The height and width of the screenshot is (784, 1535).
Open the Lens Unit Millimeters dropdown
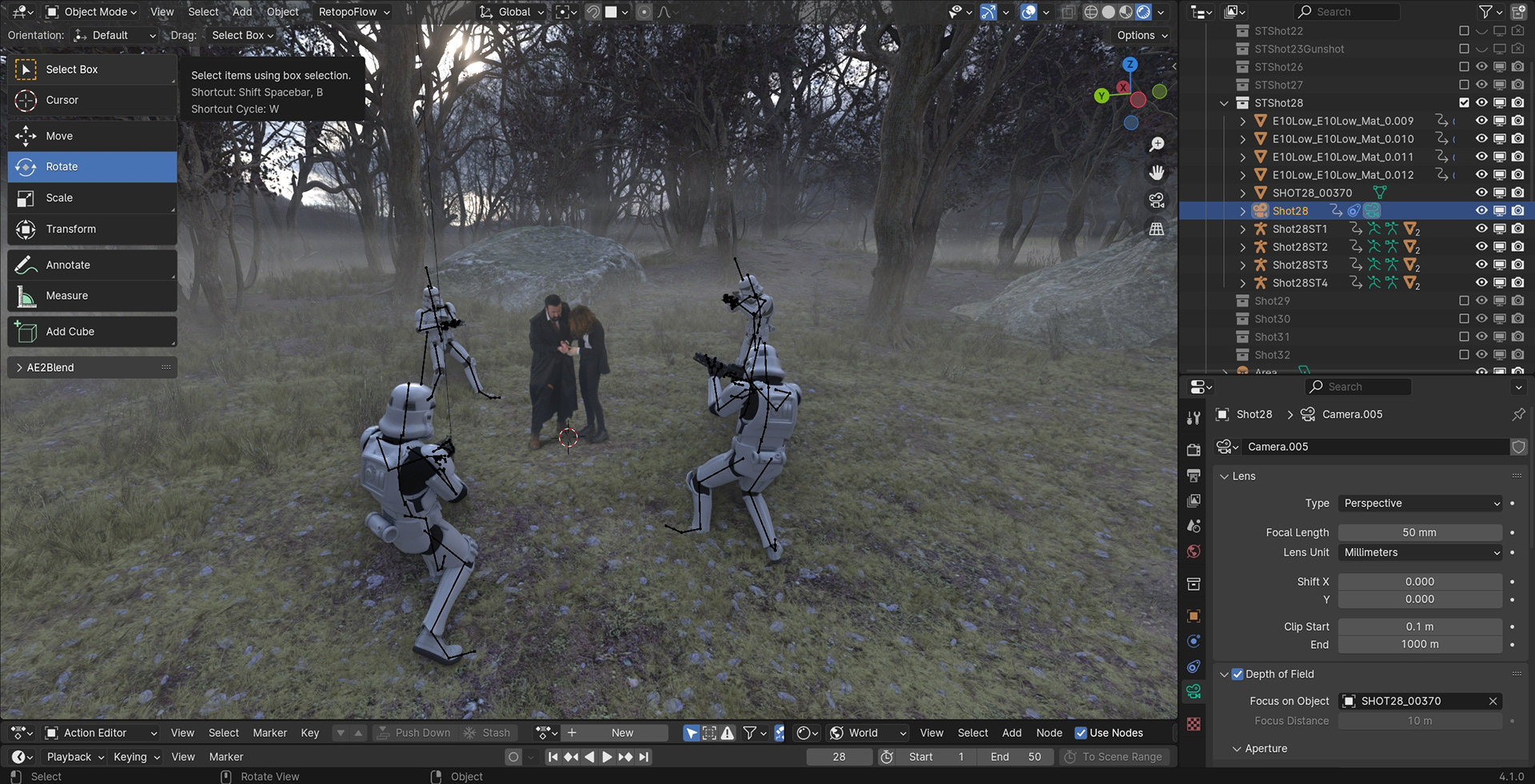coord(1421,553)
